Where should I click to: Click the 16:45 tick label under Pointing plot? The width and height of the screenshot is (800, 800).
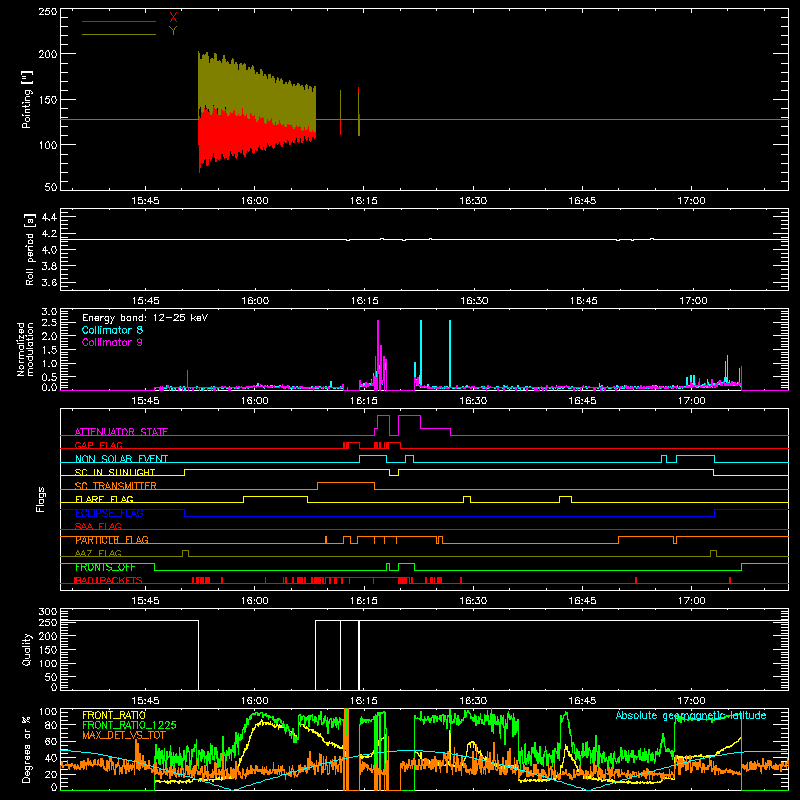tap(582, 201)
